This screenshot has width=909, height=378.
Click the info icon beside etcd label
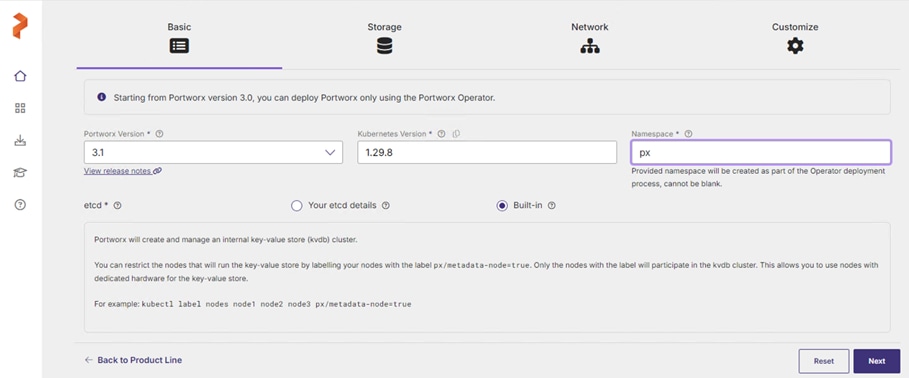118,205
